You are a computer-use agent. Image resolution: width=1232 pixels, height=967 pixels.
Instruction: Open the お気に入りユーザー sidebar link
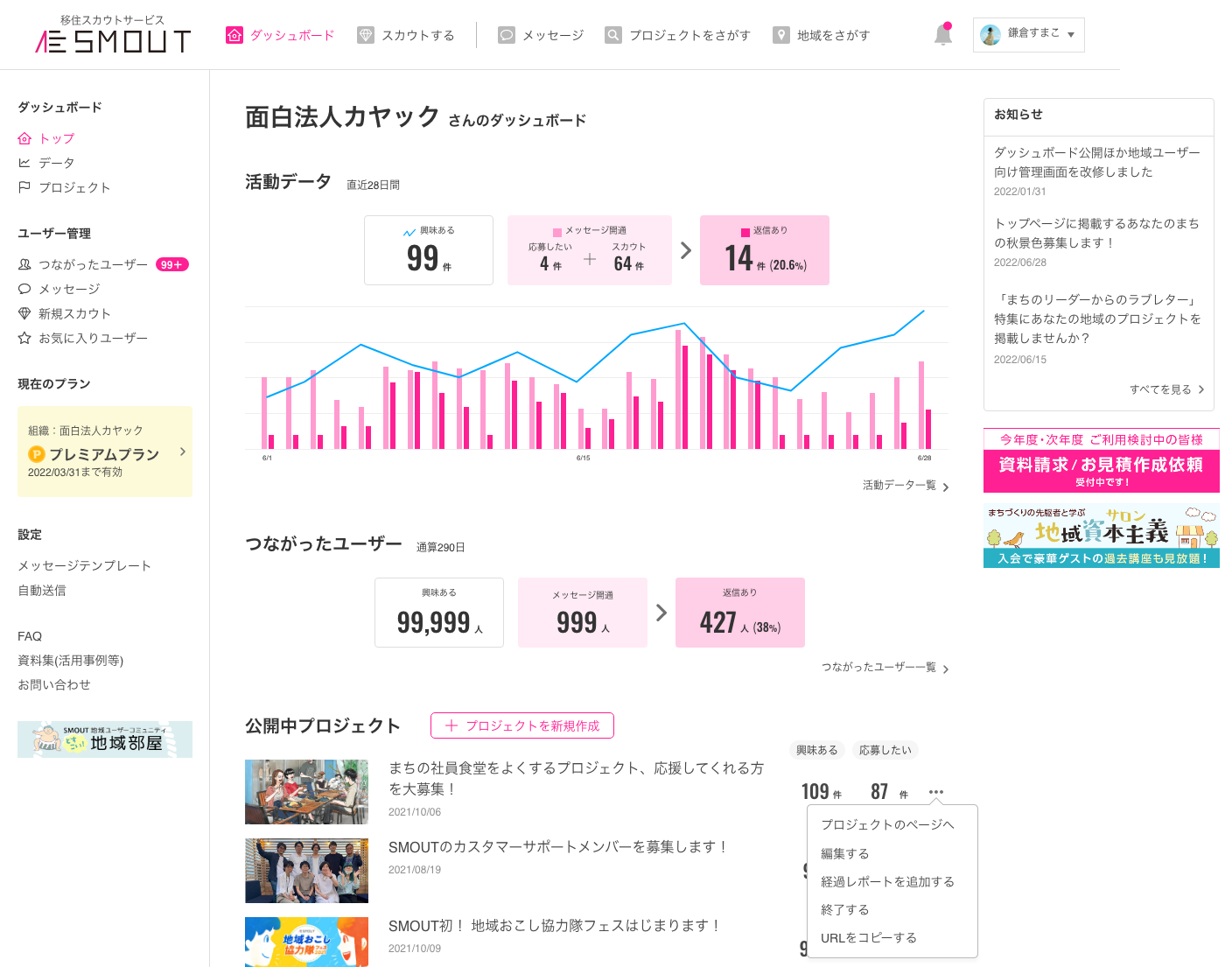click(93, 338)
